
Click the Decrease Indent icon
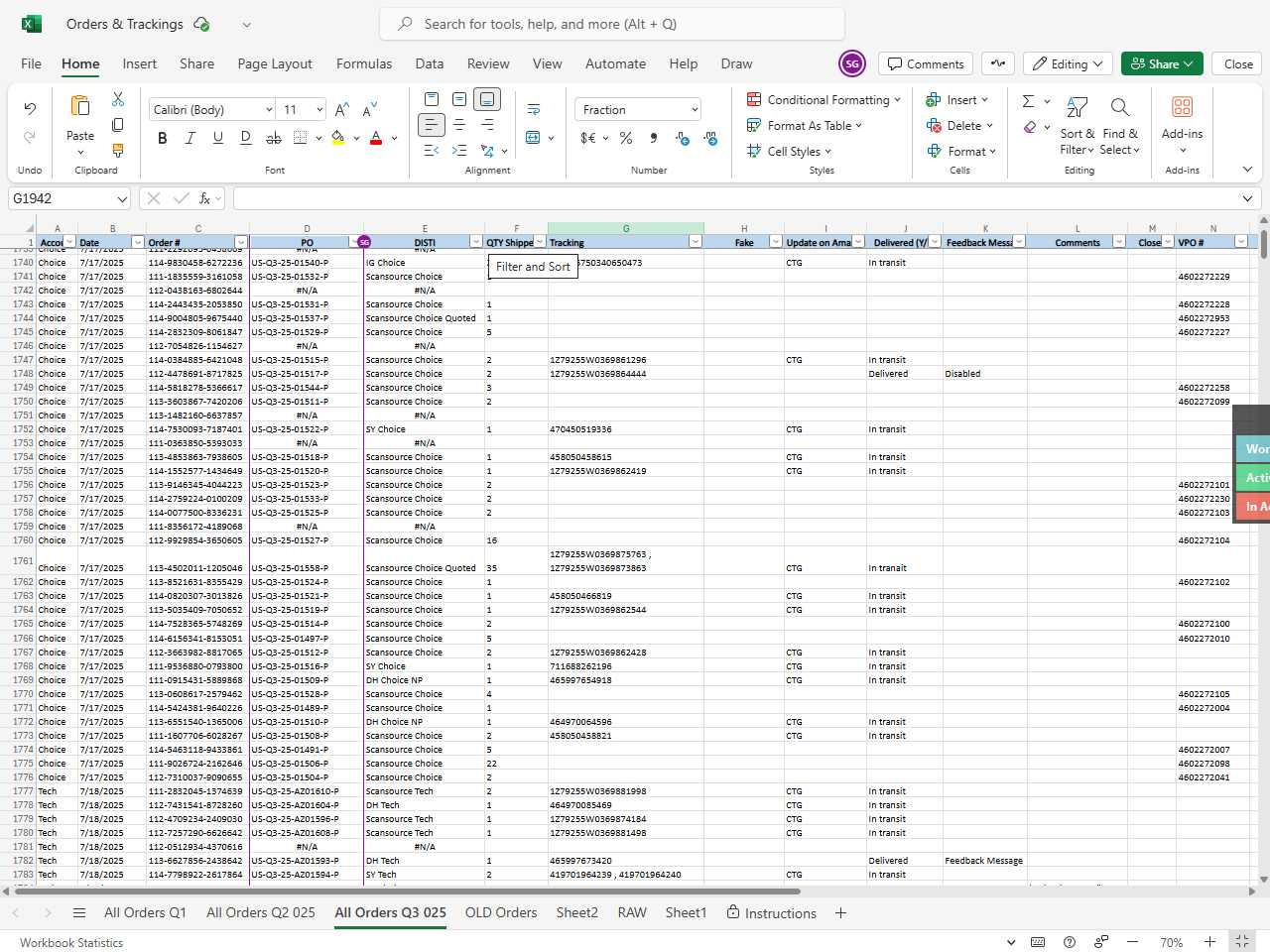coord(432,151)
